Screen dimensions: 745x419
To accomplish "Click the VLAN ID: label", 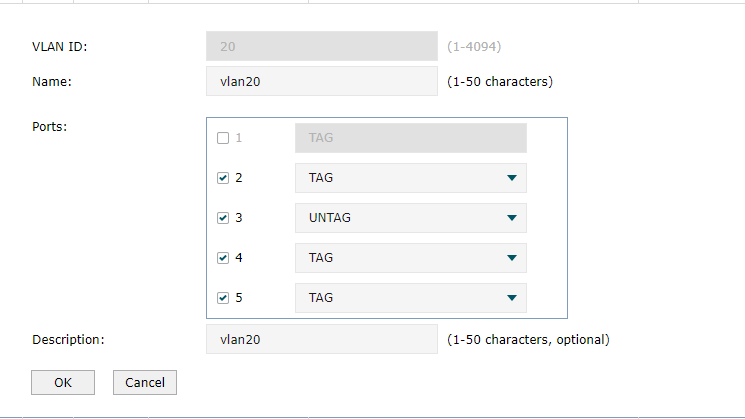I will [x=60, y=47].
